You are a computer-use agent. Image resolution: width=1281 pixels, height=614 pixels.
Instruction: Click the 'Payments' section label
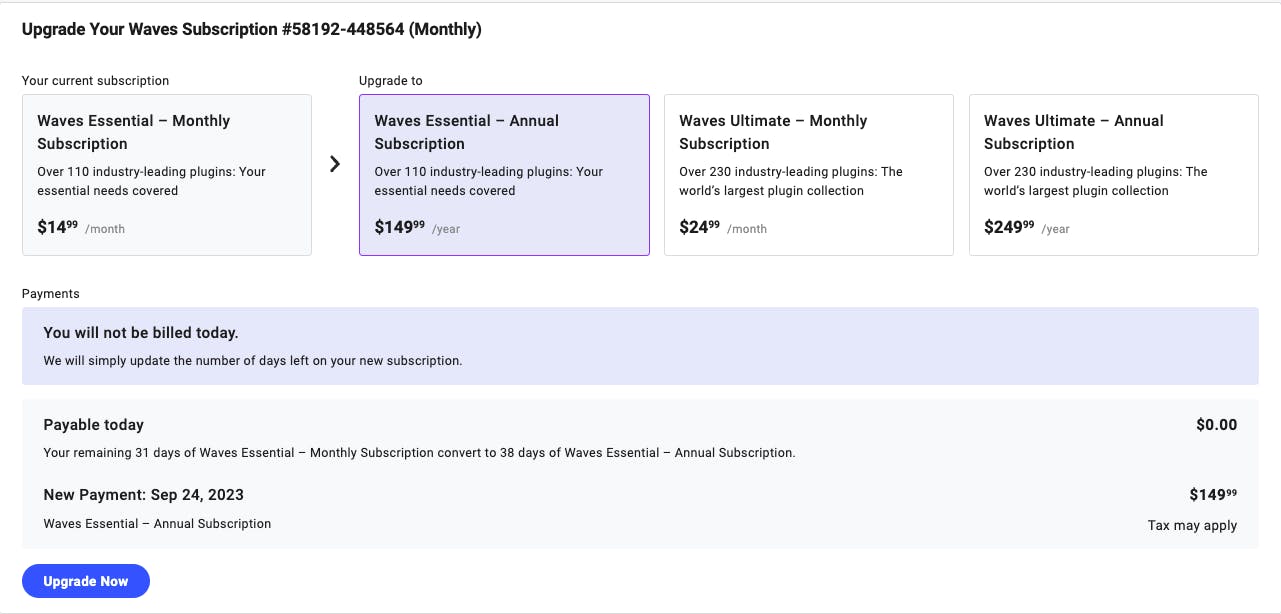(51, 294)
